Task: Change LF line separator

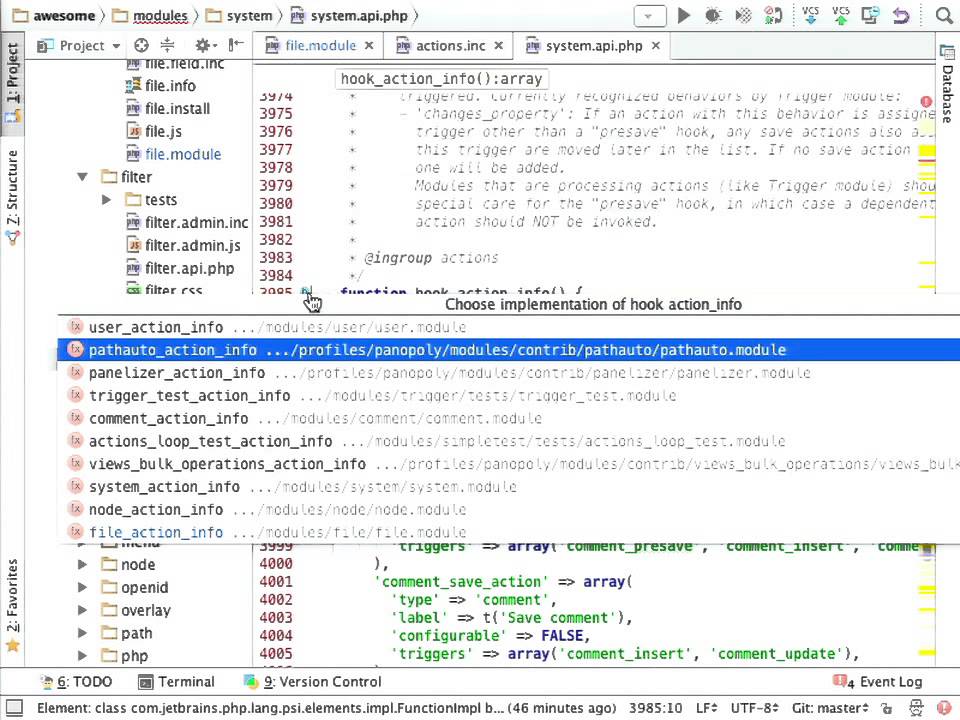Action: [707, 708]
